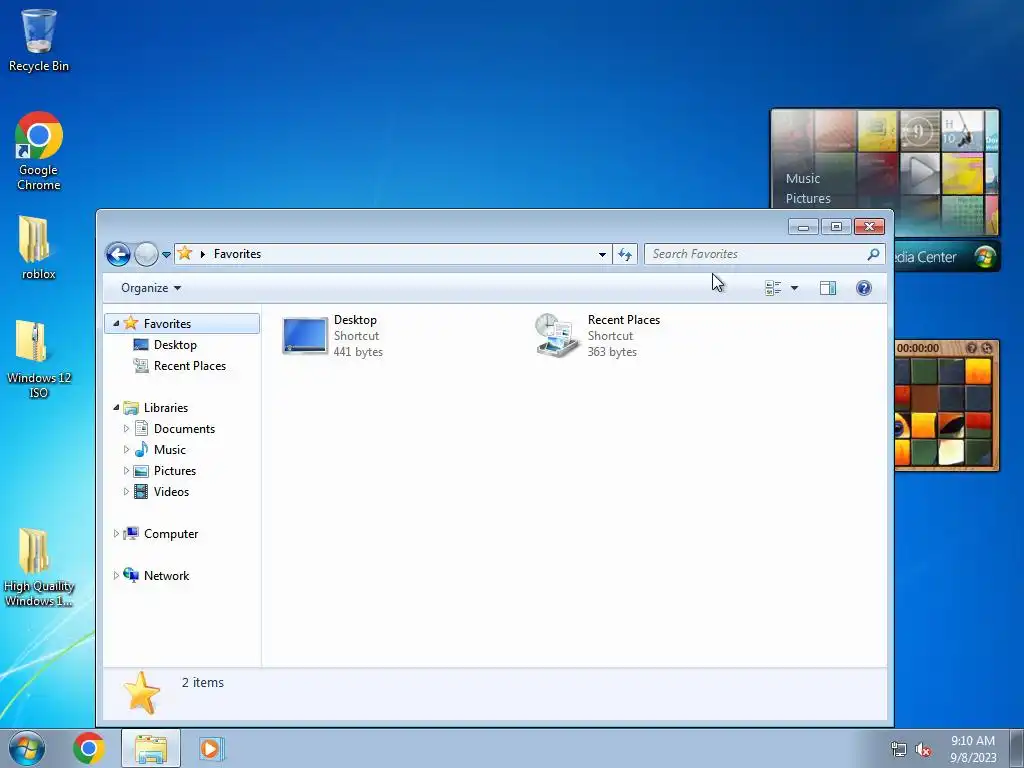This screenshot has height=768, width=1024.
Task: Click the puzzle gadget timer 00:00:00
Action: 918,348
